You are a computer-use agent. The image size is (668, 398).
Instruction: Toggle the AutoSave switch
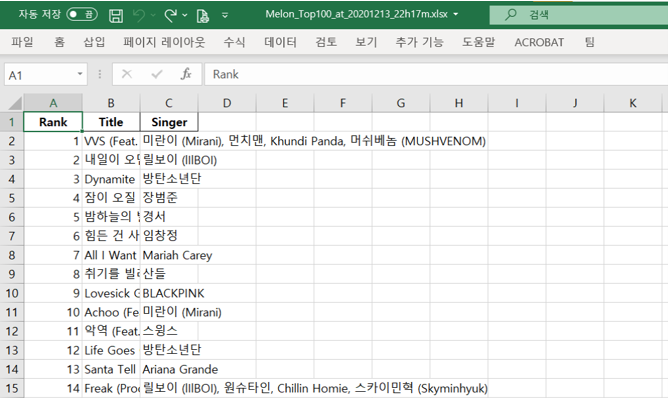tap(82, 15)
